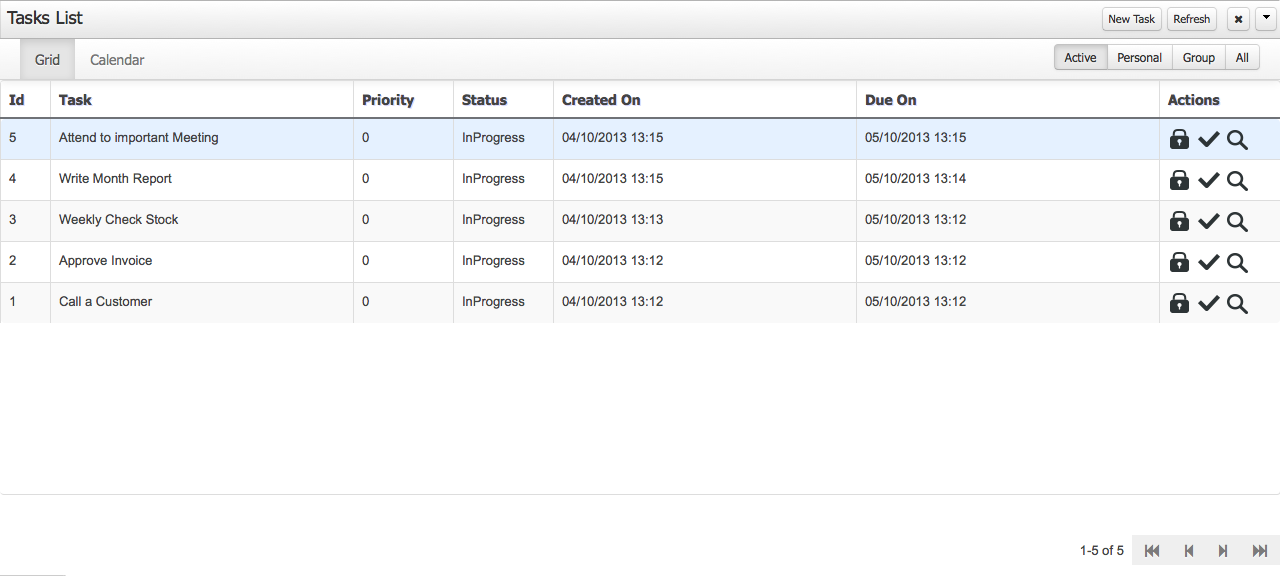The image size is (1280, 576).
Task: Mark Write Month Report task as complete
Action: pos(1208,180)
